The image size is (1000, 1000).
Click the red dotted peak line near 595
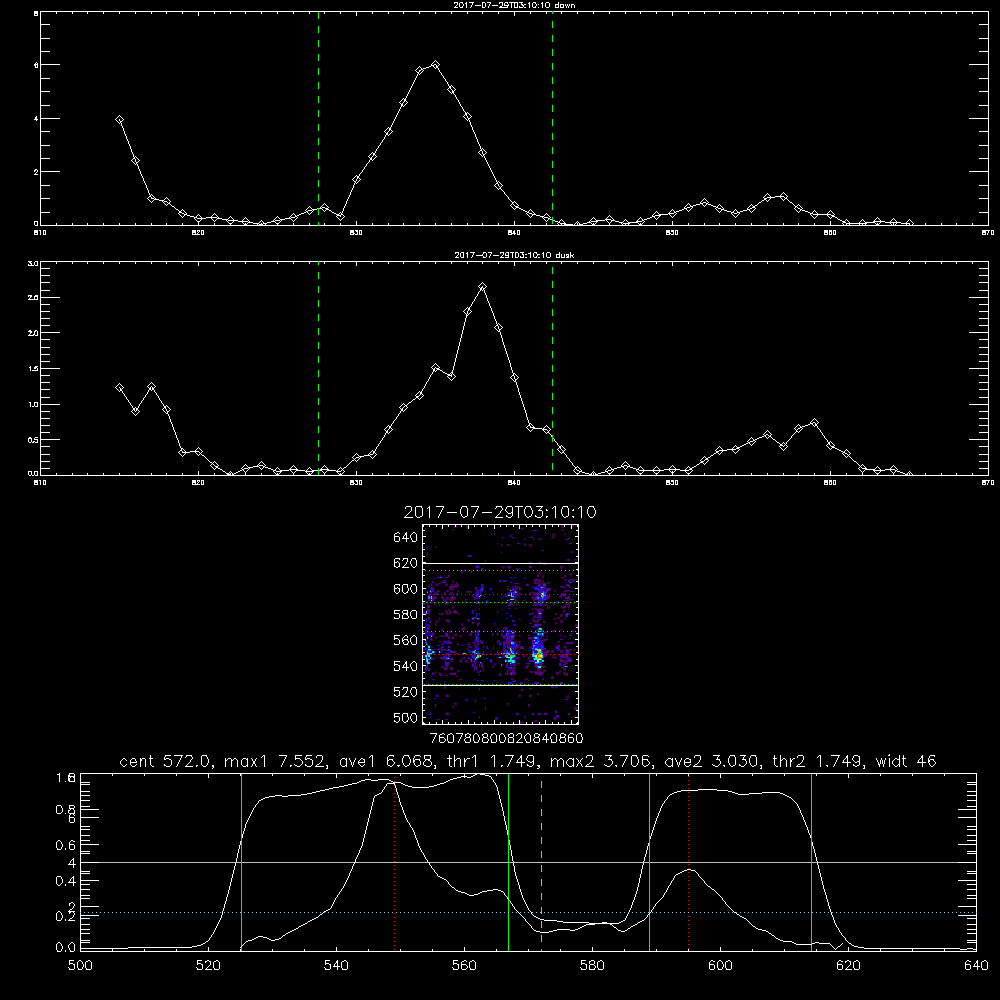click(689, 862)
